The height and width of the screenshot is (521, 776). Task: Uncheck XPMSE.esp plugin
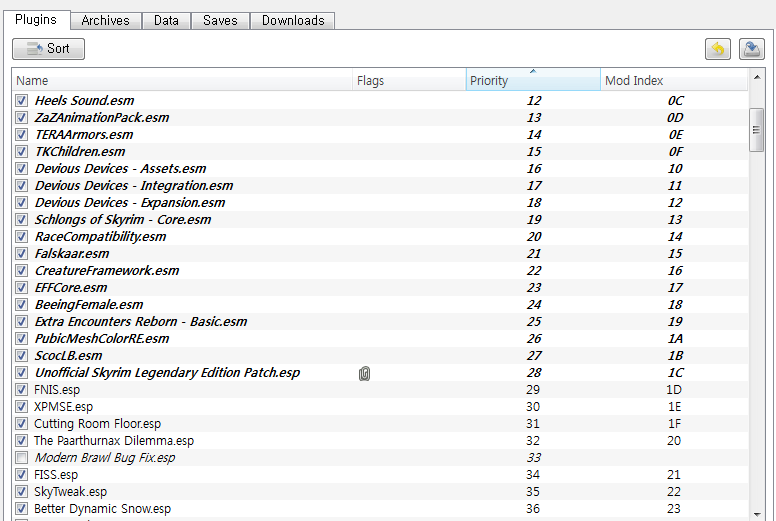(x=21, y=407)
